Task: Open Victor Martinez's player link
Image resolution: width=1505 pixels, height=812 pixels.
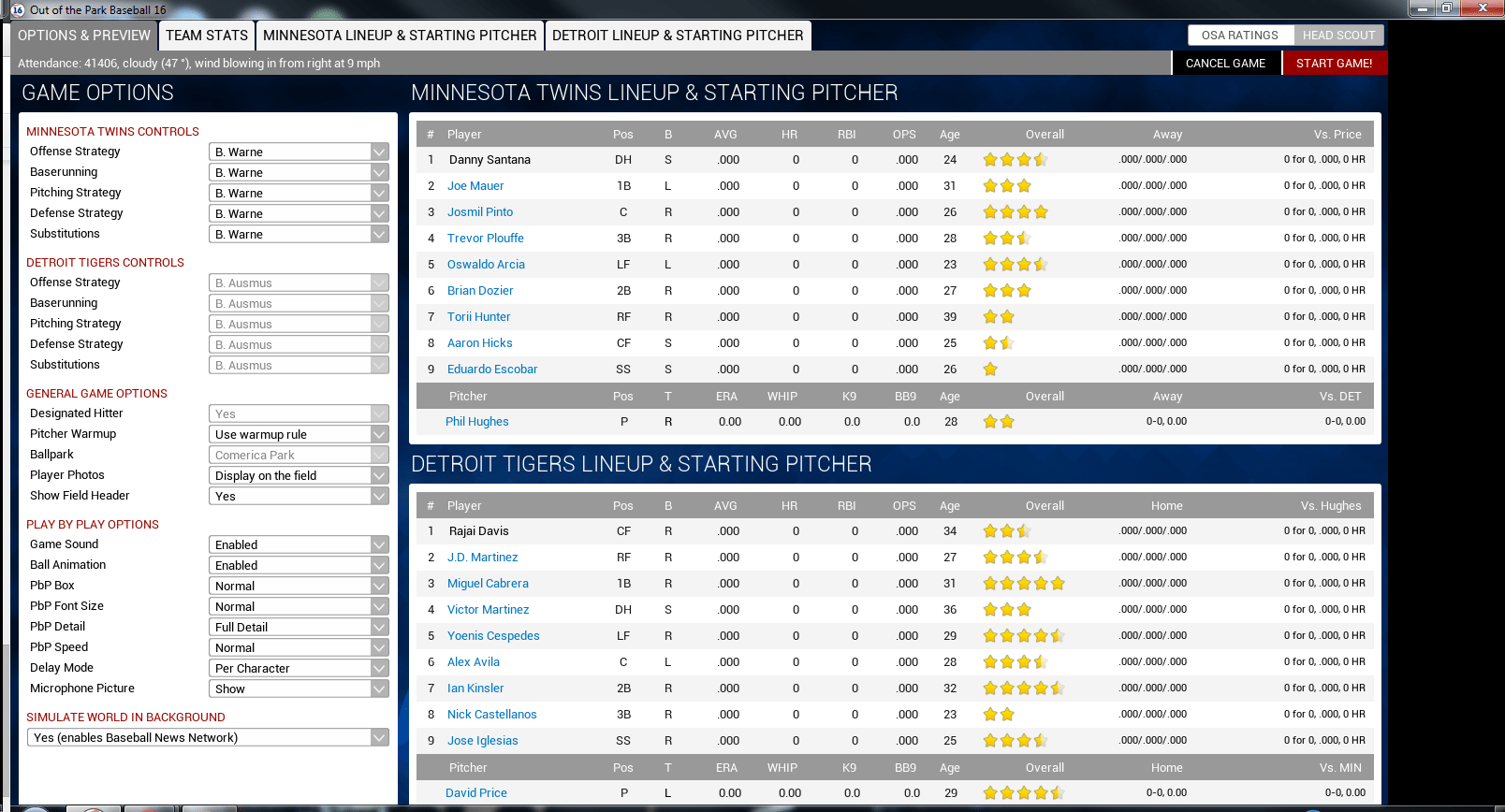Action: [x=489, y=610]
